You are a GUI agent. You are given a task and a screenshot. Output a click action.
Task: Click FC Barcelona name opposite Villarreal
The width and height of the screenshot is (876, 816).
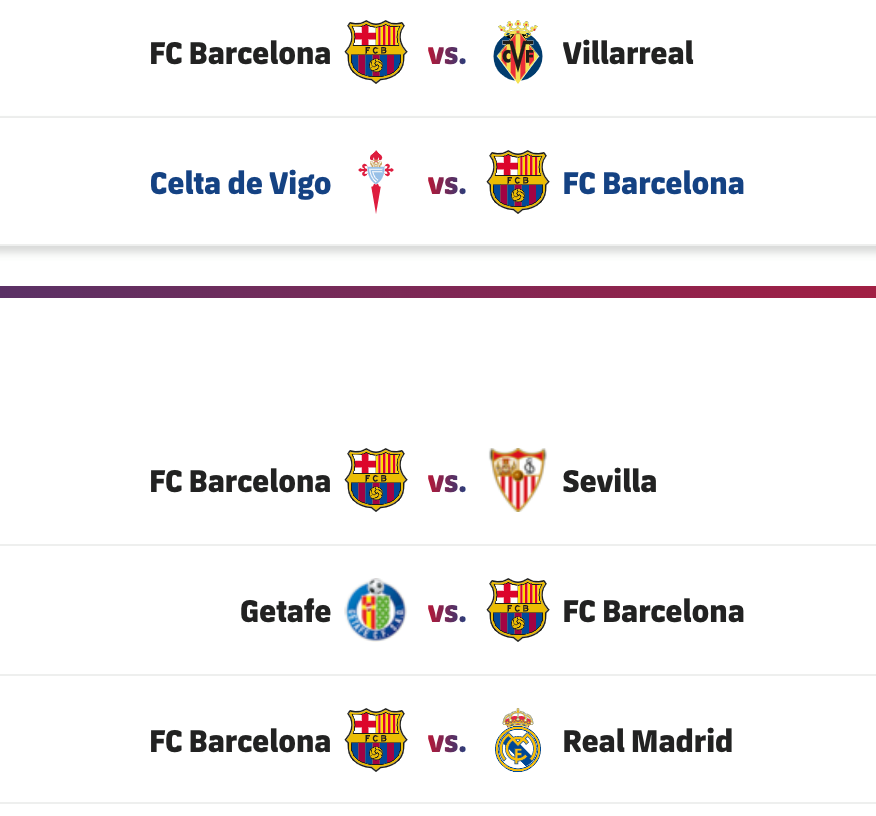pos(240,54)
